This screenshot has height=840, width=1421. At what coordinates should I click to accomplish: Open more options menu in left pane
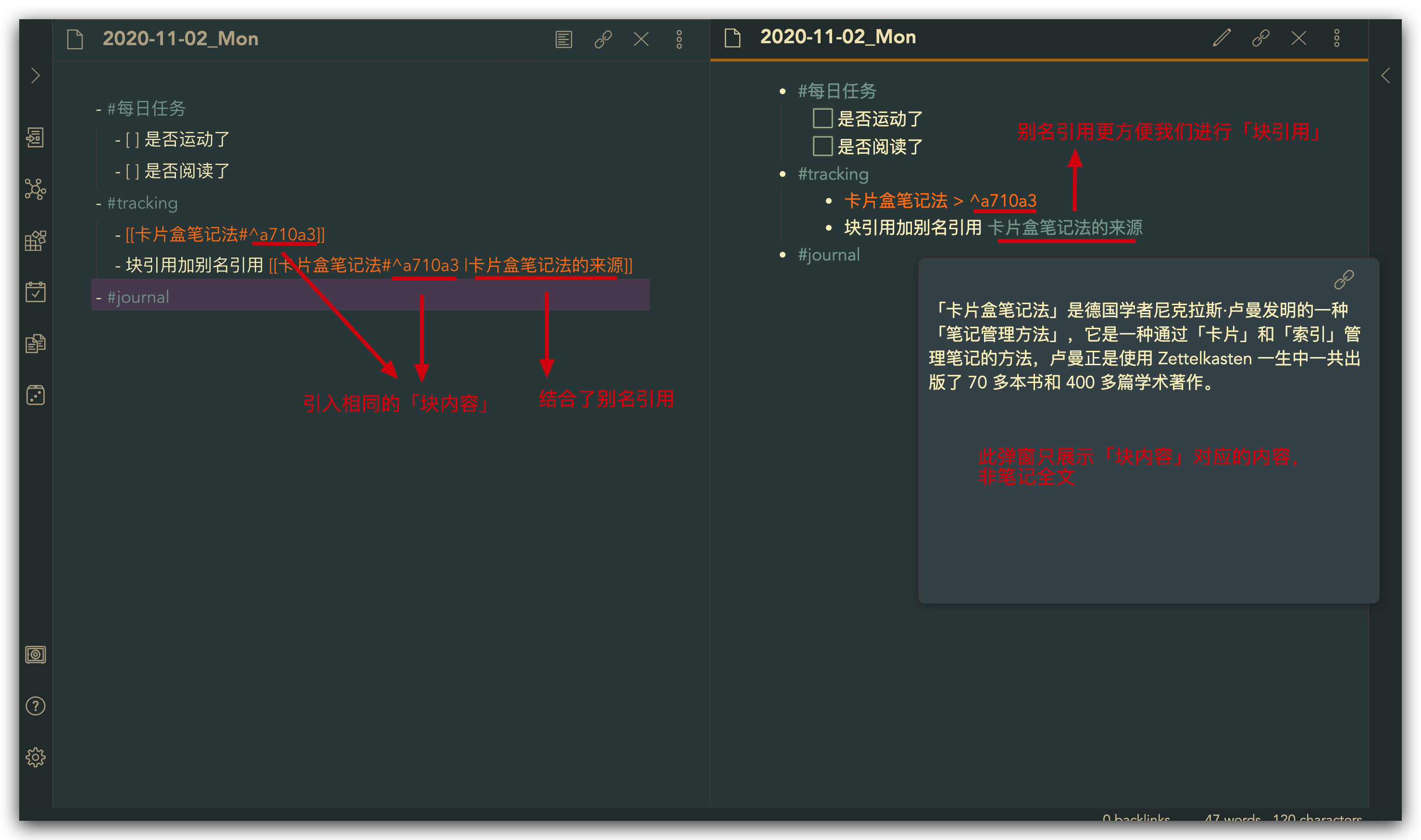pos(679,39)
